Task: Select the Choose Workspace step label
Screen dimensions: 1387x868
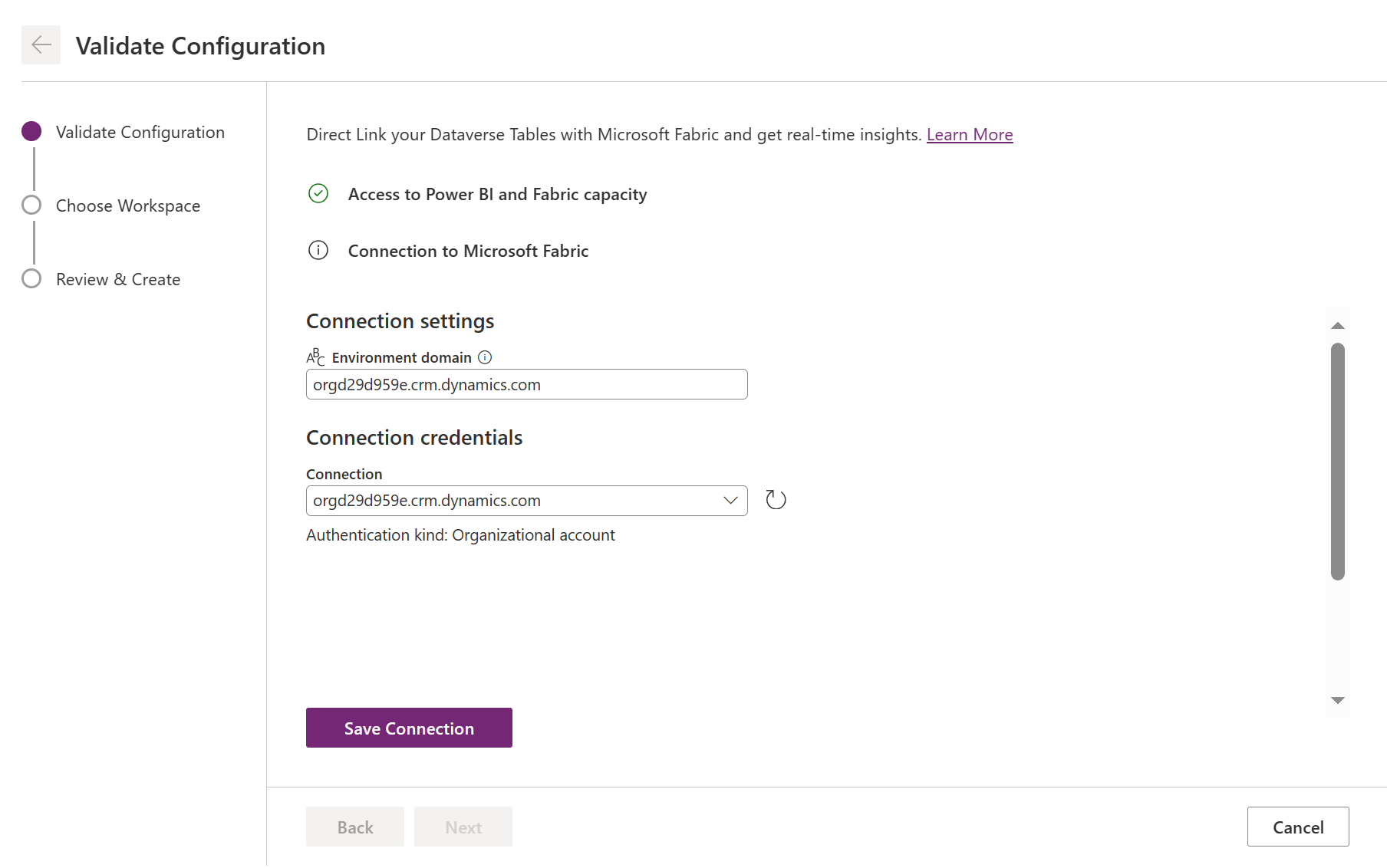Action: pyautogui.click(x=127, y=205)
